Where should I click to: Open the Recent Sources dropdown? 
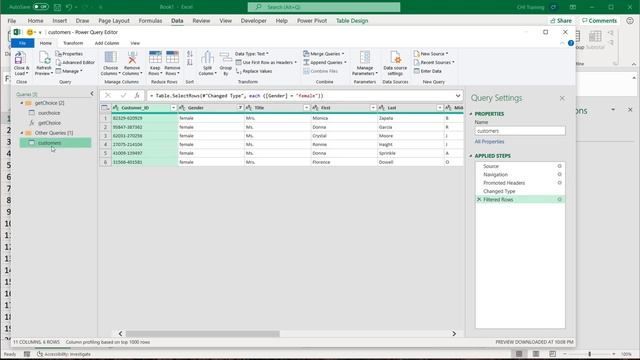point(434,62)
